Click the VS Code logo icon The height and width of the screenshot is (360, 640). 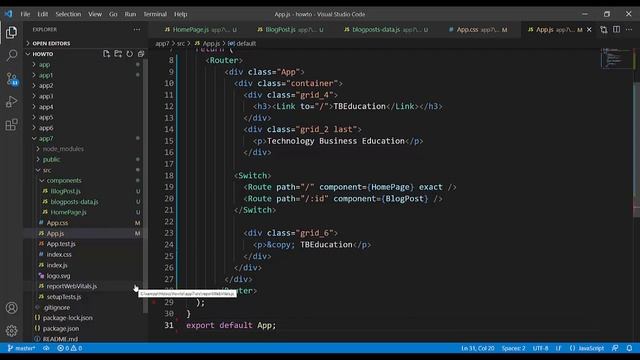tap(8, 14)
